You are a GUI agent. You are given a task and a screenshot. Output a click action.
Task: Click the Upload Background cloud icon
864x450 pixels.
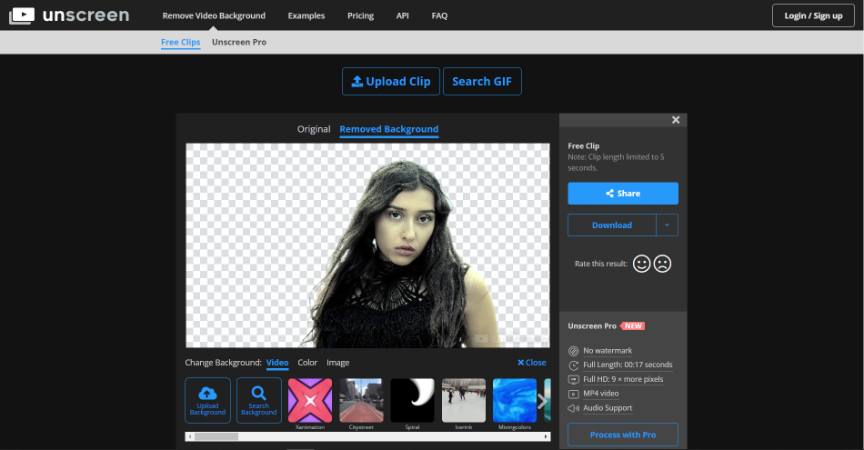(x=208, y=393)
